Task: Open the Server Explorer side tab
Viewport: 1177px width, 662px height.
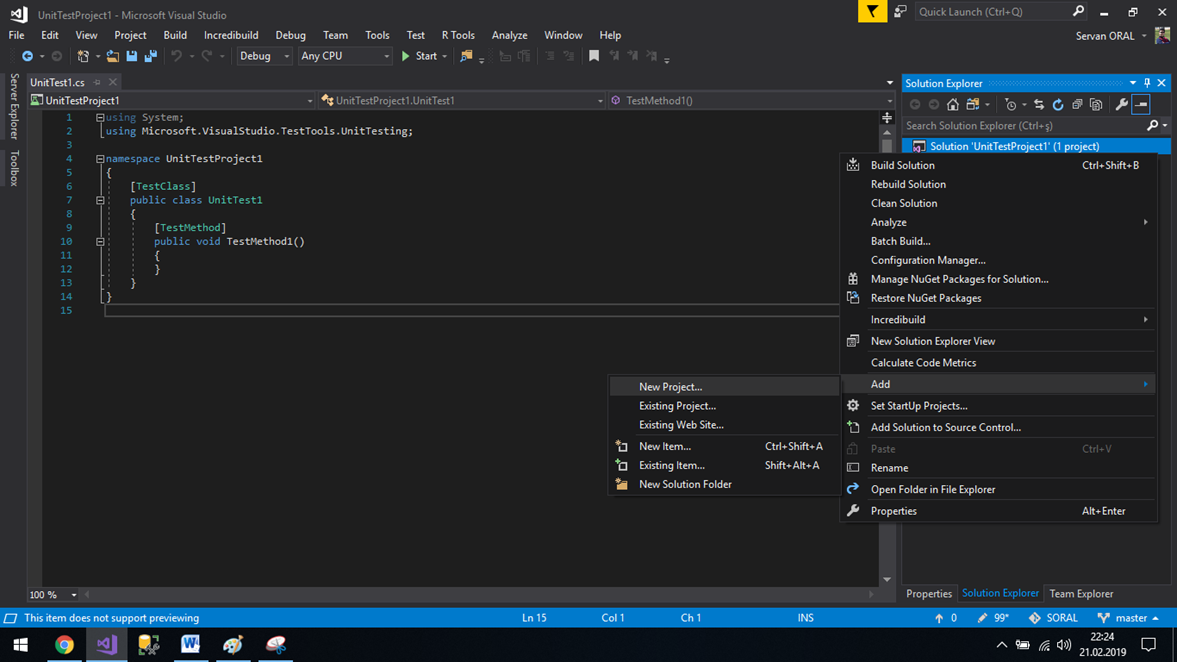Action: 14,106
